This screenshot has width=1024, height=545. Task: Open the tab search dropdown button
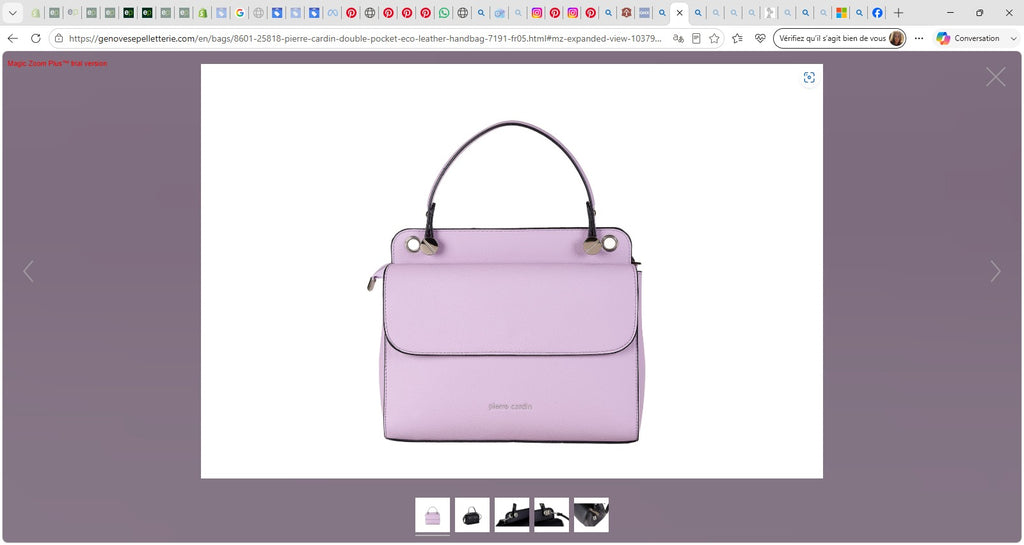pos(12,12)
